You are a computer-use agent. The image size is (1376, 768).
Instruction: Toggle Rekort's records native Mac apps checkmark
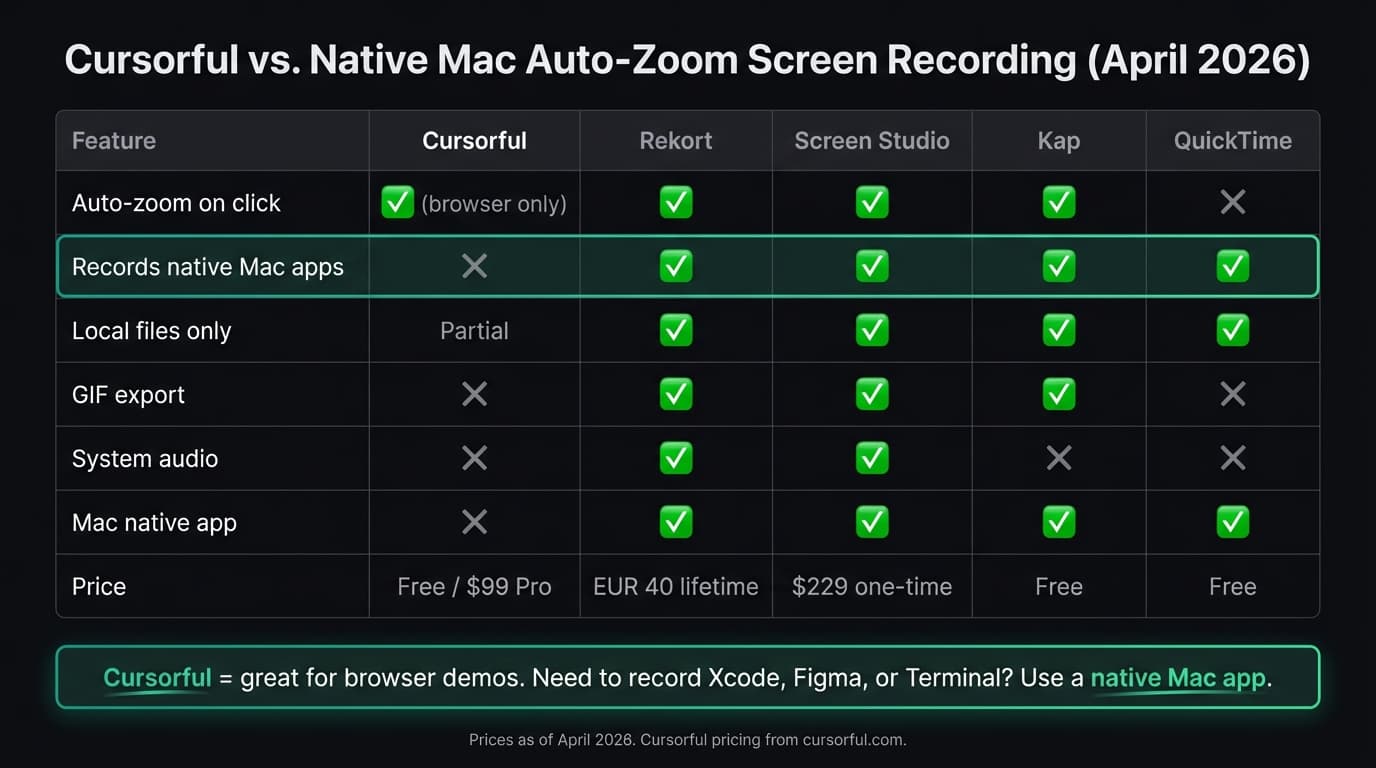pos(675,266)
